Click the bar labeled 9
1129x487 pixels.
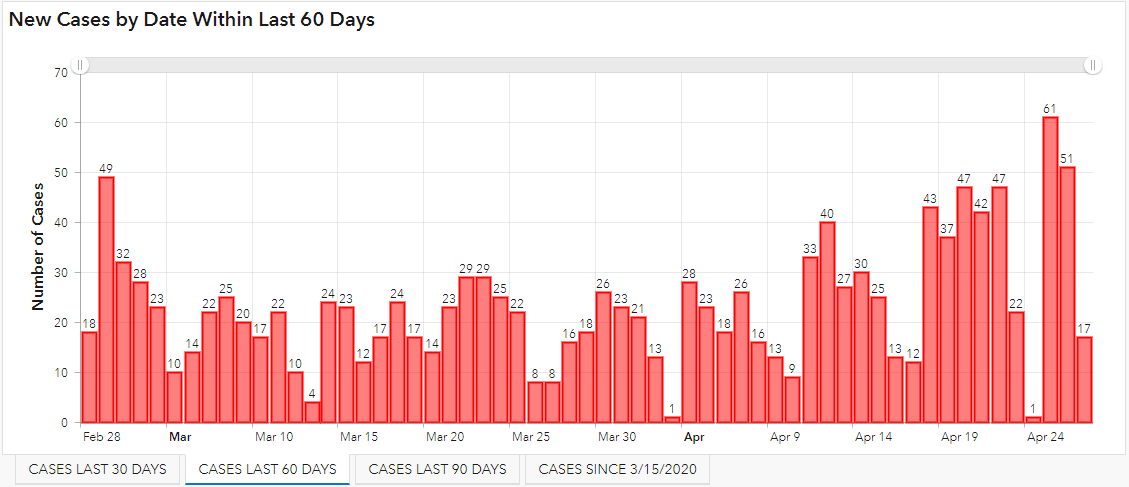792,400
